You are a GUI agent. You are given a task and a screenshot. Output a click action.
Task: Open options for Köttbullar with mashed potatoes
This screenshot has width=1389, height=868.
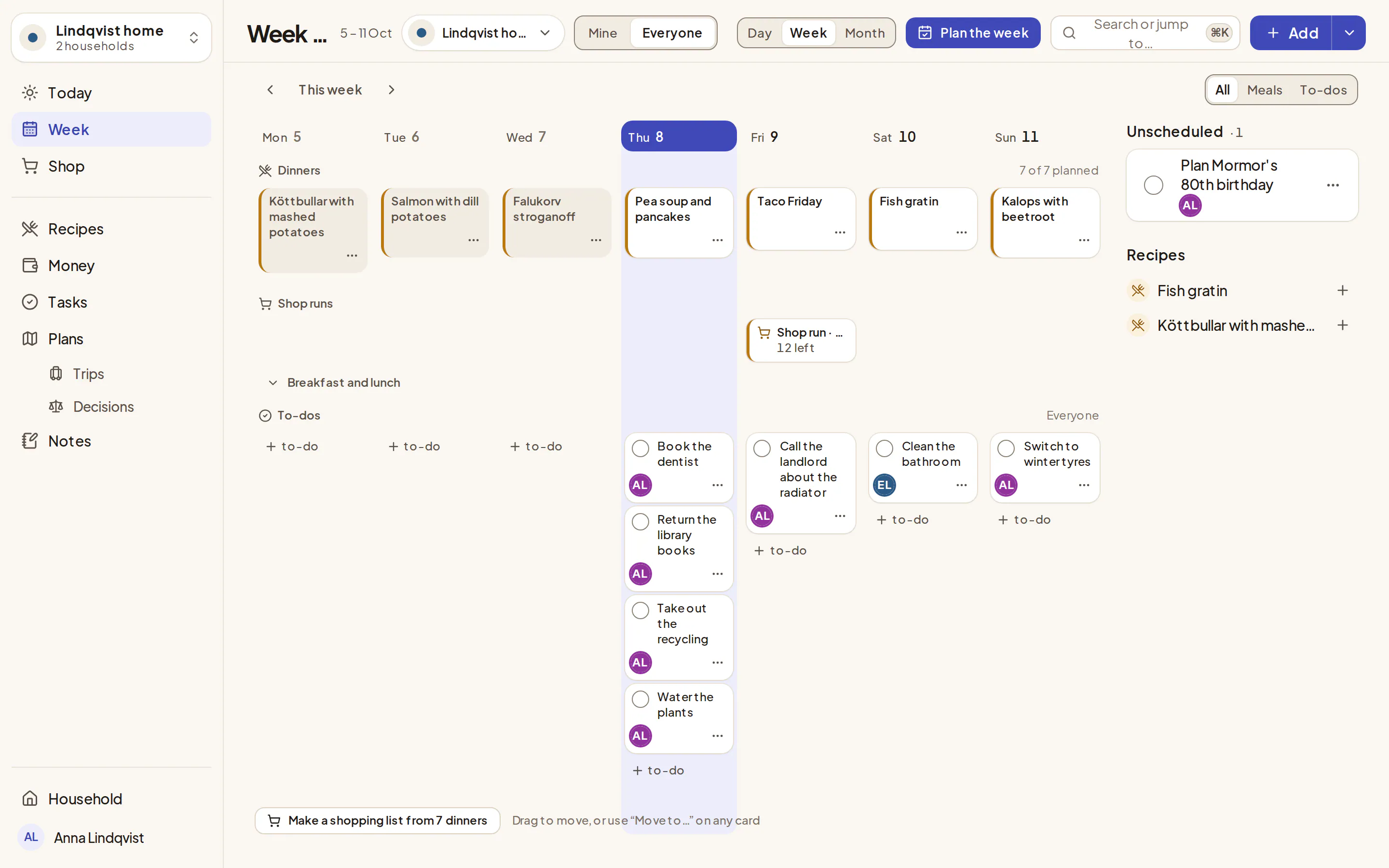(352, 256)
